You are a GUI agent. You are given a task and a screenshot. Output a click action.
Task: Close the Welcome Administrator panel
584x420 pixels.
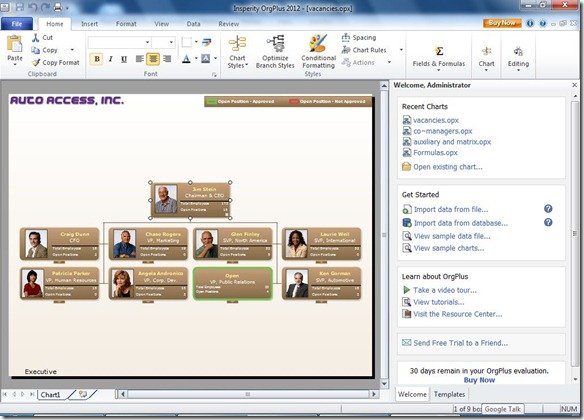click(x=574, y=85)
